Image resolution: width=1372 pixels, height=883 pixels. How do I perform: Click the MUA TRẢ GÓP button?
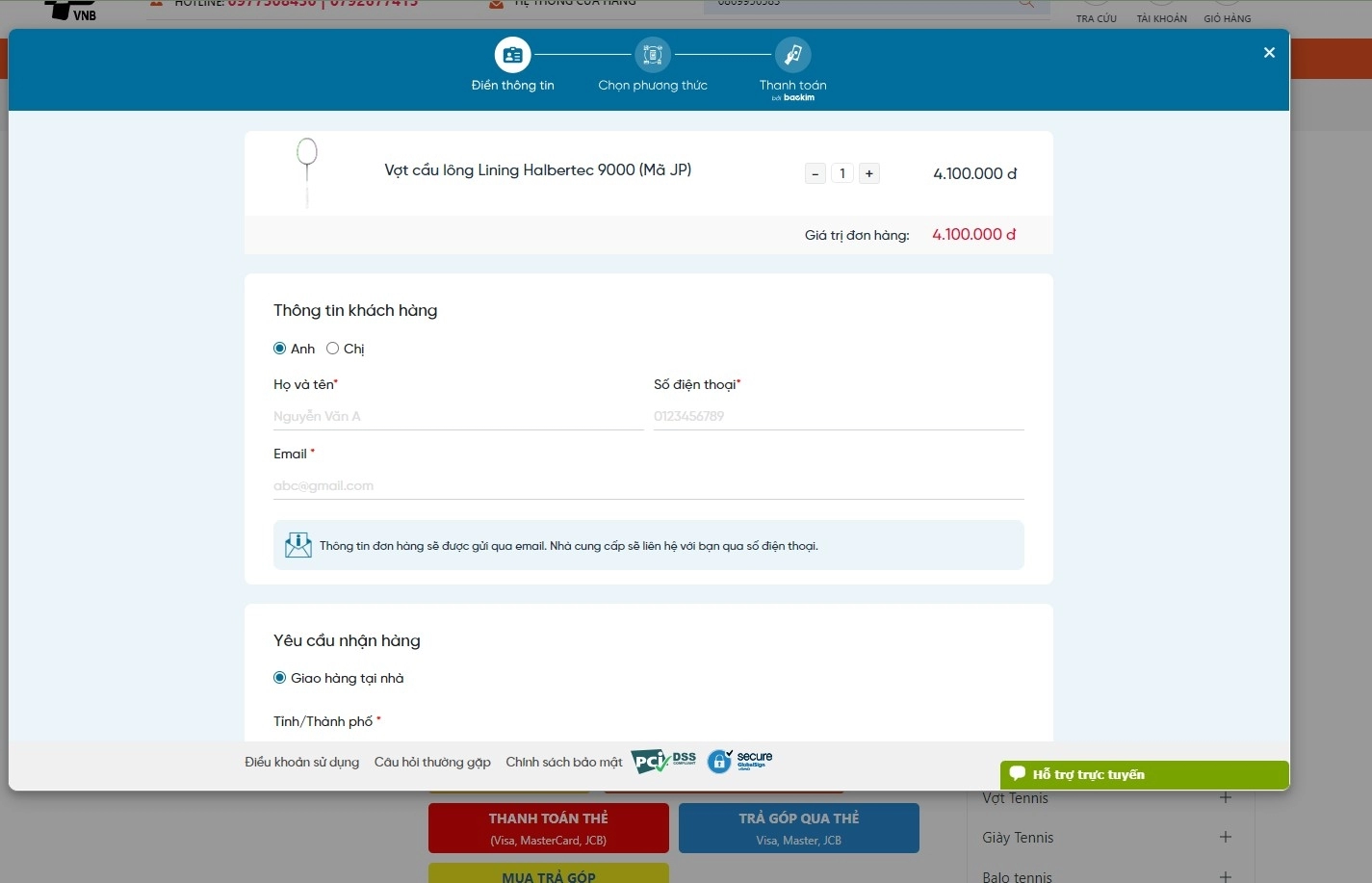pyautogui.click(x=549, y=873)
